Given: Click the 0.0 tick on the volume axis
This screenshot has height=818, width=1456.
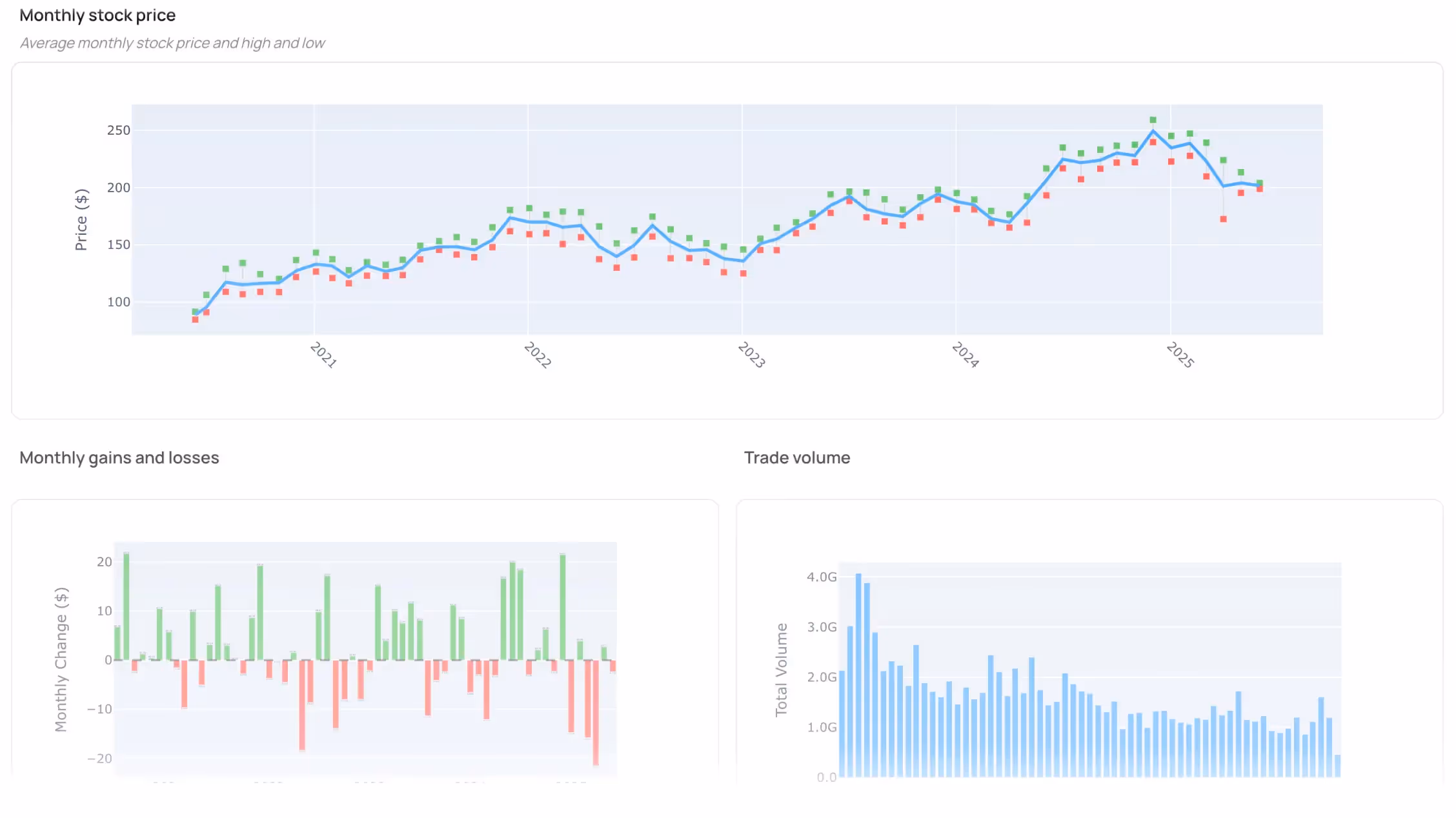Looking at the screenshot, I should point(827,777).
